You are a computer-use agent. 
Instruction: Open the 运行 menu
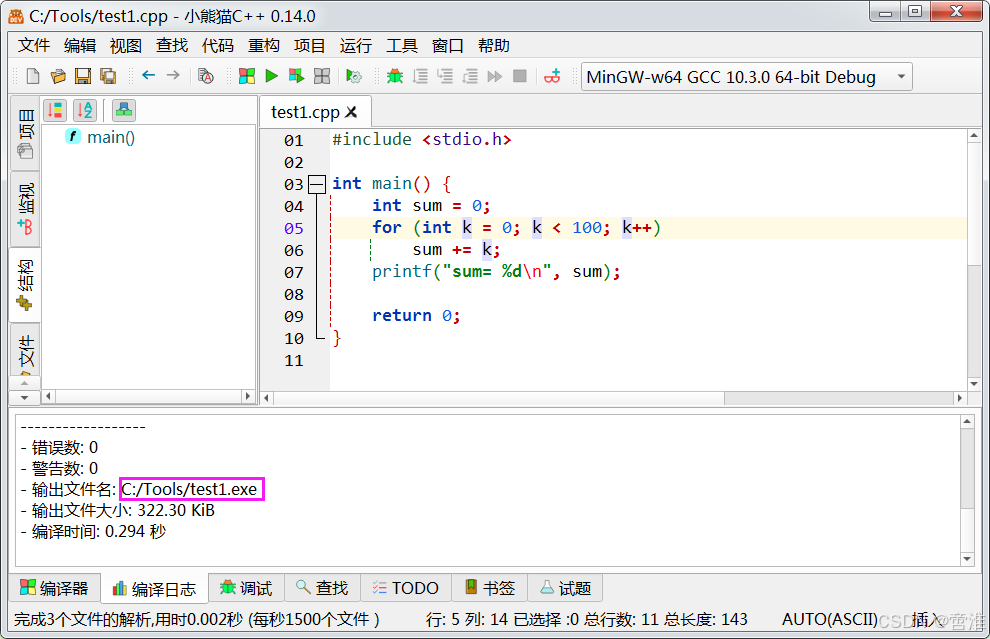[x=355, y=45]
